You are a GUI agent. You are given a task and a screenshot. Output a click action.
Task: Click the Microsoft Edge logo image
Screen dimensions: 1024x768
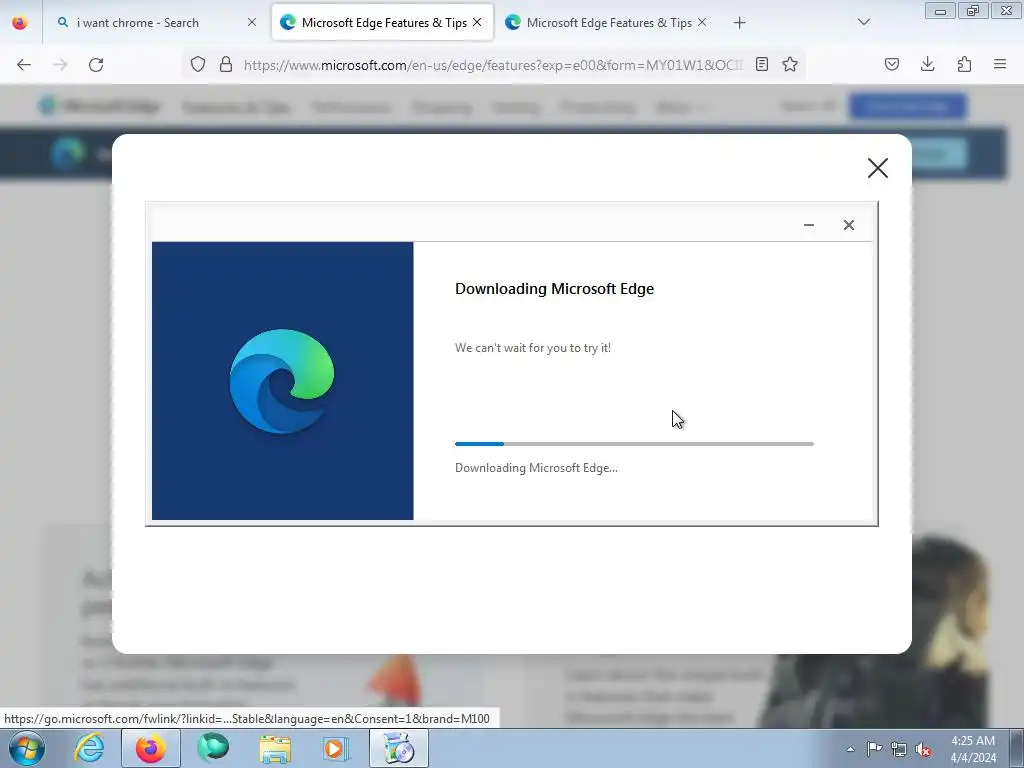click(x=281, y=381)
